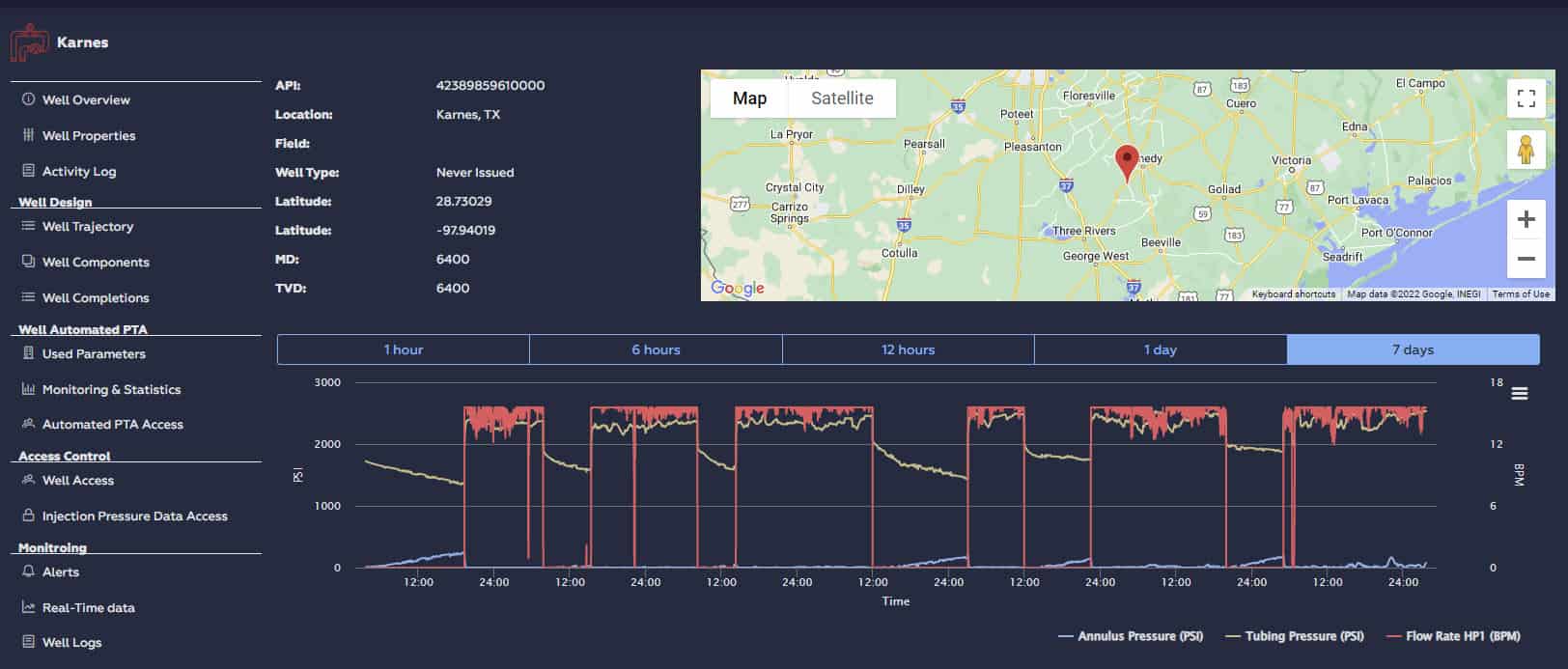The height and width of the screenshot is (669, 1568).
Task: Click the Karnes app logo icon
Action: [x=29, y=42]
